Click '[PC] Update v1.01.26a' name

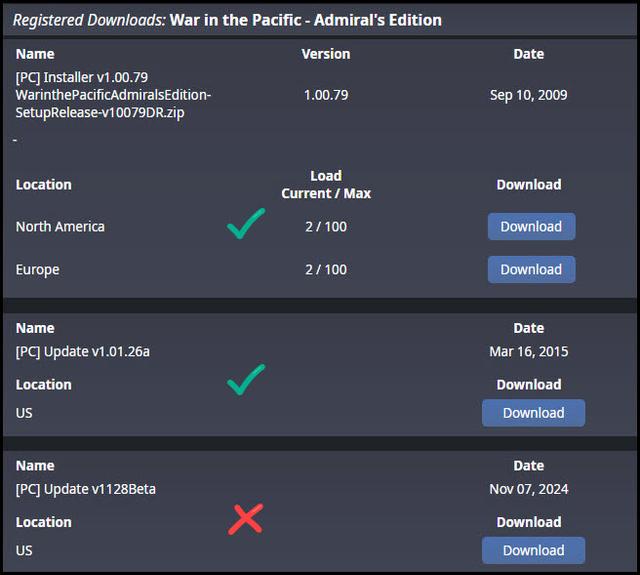click(x=82, y=351)
